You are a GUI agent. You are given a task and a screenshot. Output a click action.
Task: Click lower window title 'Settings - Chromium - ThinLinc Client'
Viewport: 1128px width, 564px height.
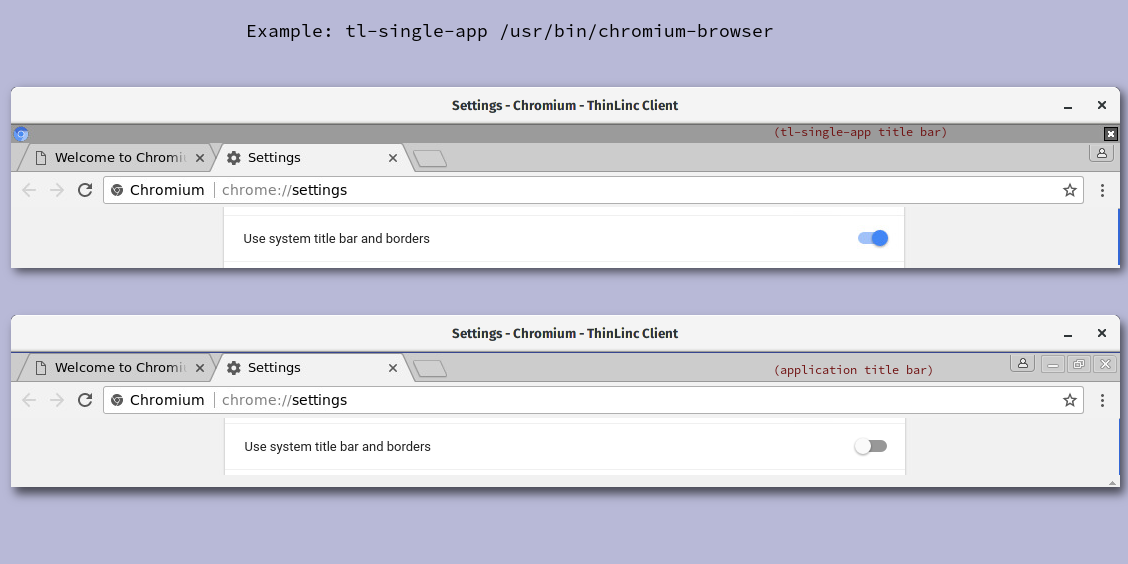pyautogui.click(x=565, y=333)
